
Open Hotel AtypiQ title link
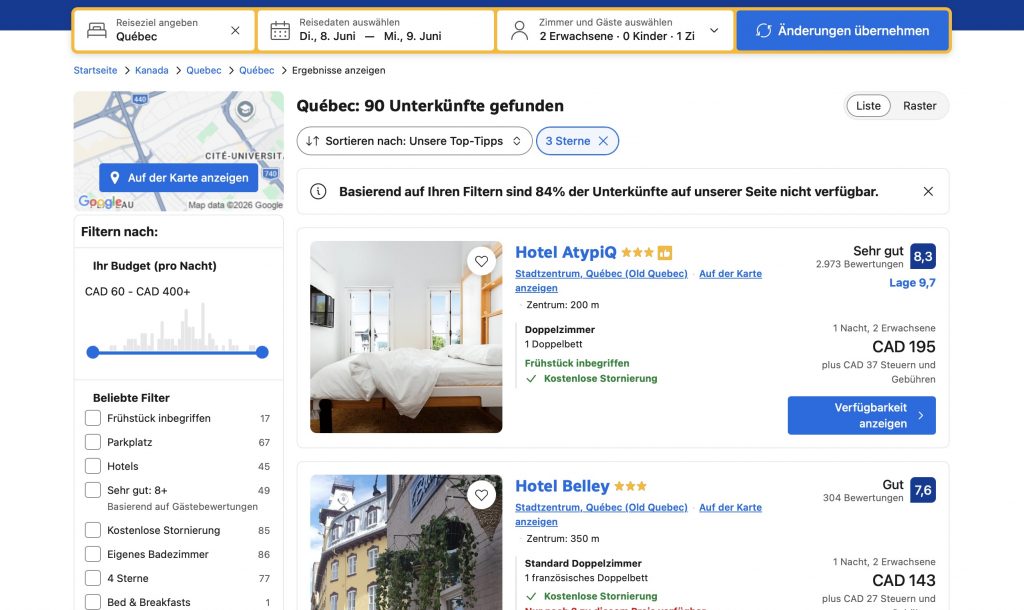point(566,252)
